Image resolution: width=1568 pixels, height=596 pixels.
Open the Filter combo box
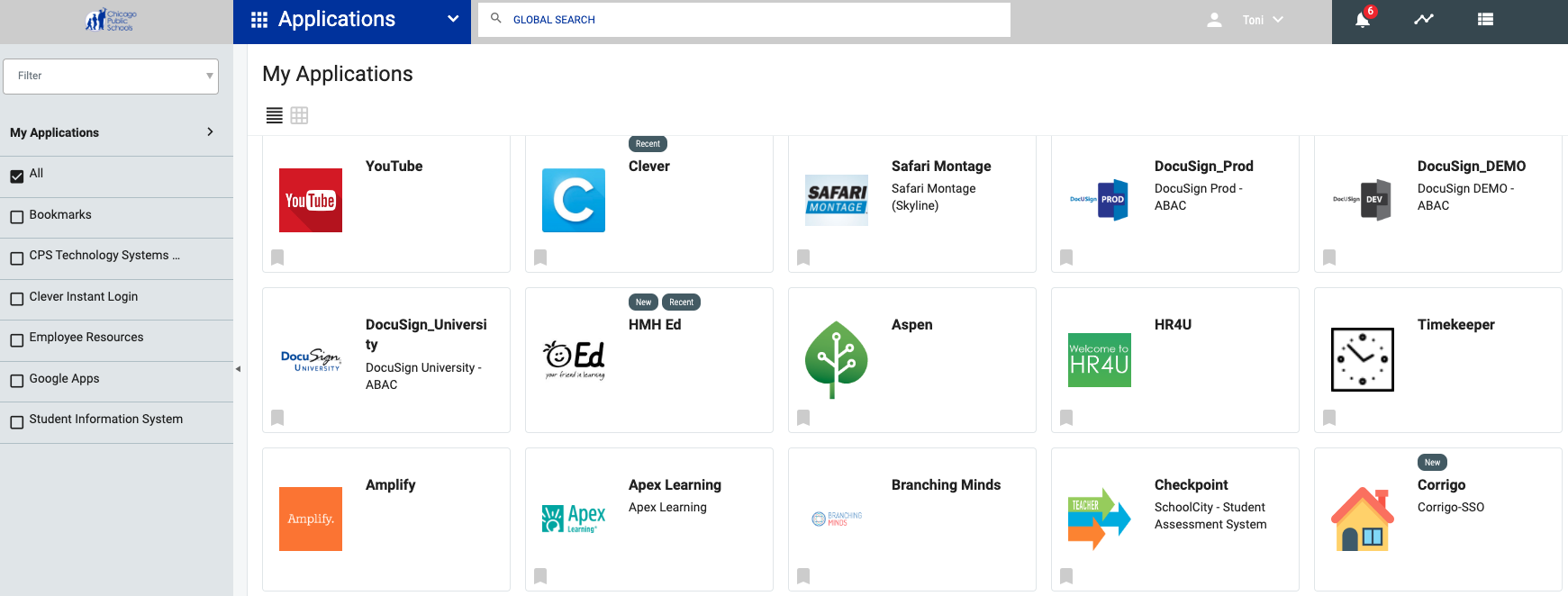coord(111,76)
